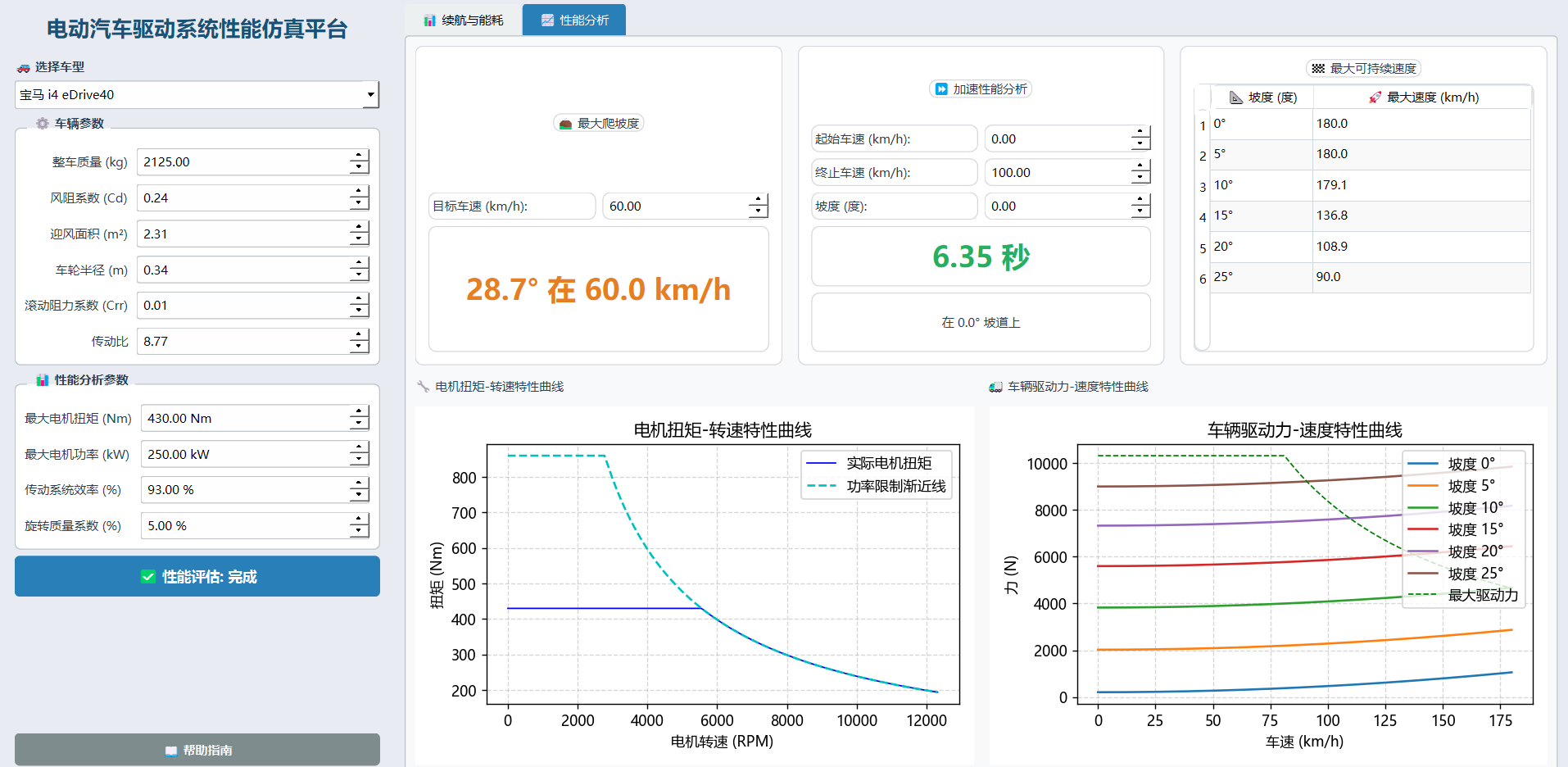This screenshot has width=1568, height=767.
Task: Increase 滚动阻力系数 (Crr) with up arrow
Action: 359,299
